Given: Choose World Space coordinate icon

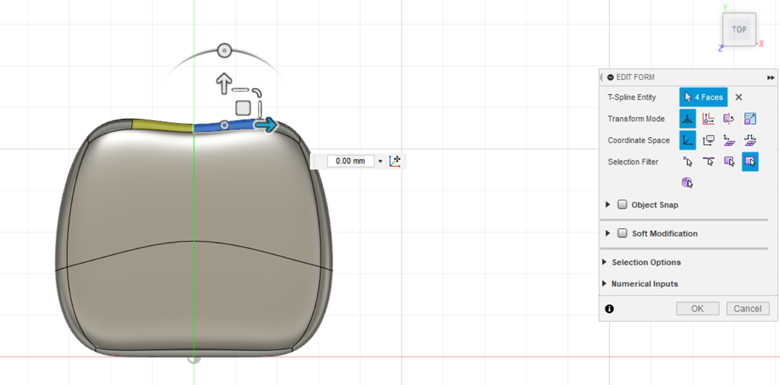Looking at the screenshot, I should pos(687,140).
